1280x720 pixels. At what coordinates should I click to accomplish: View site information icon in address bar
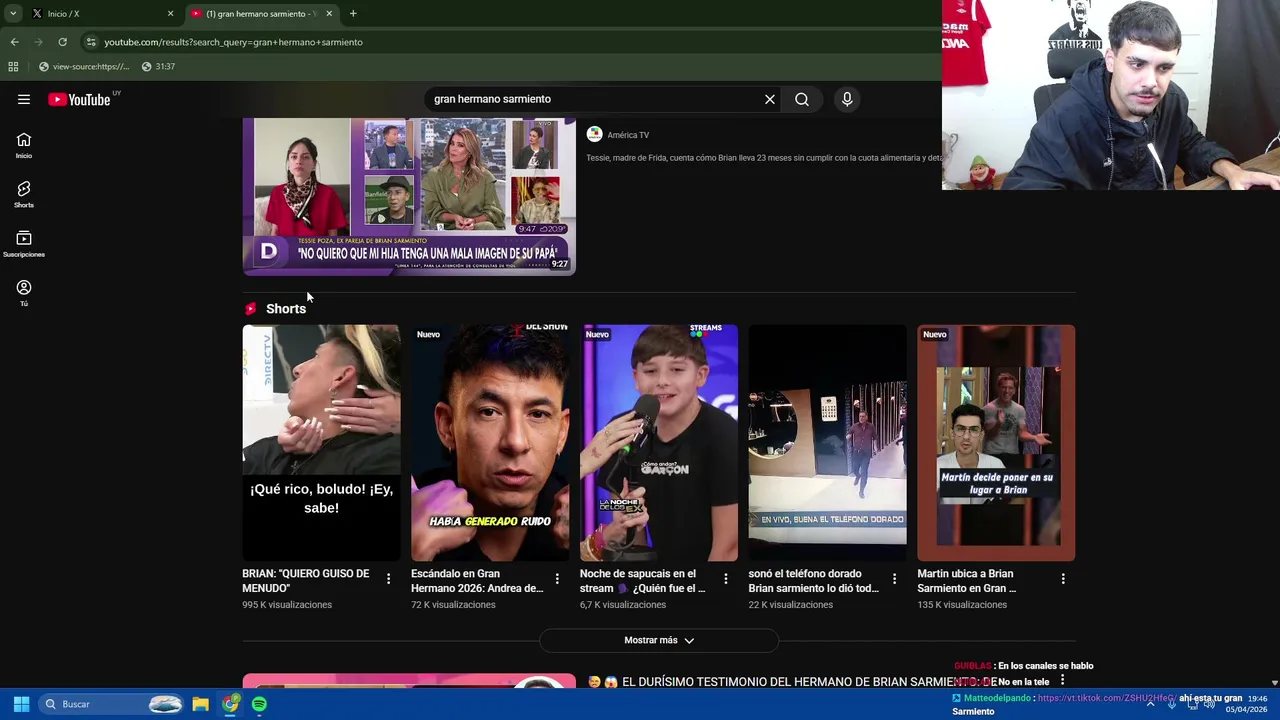(91, 42)
